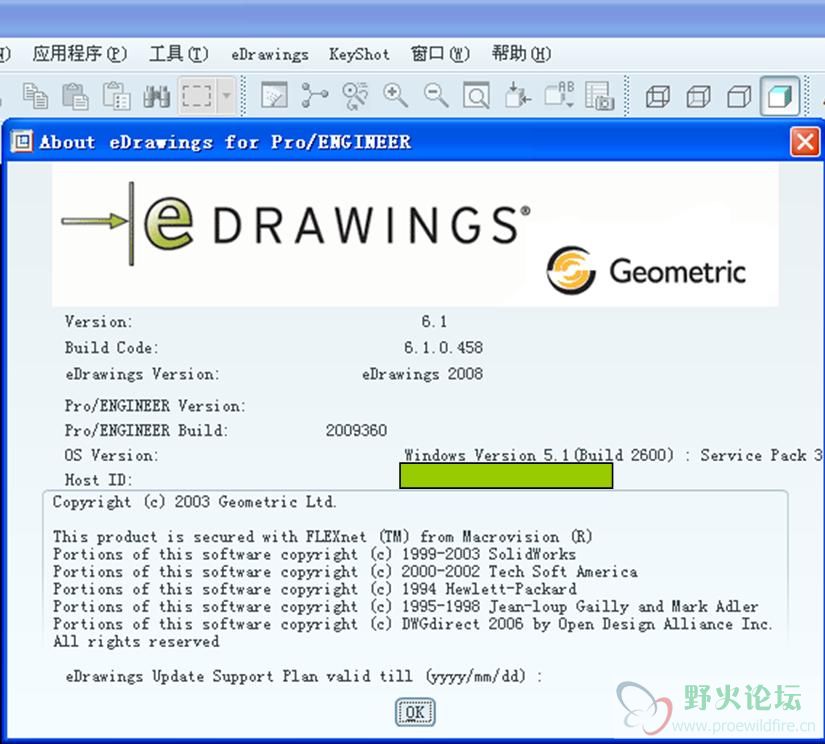
Task: Click the Version value 6.1
Action: 434,321
